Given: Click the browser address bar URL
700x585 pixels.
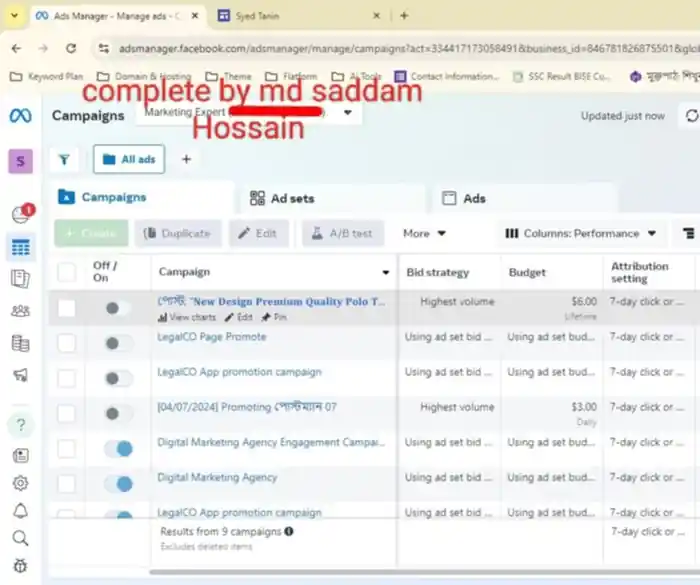Looking at the screenshot, I should coord(408,48).
